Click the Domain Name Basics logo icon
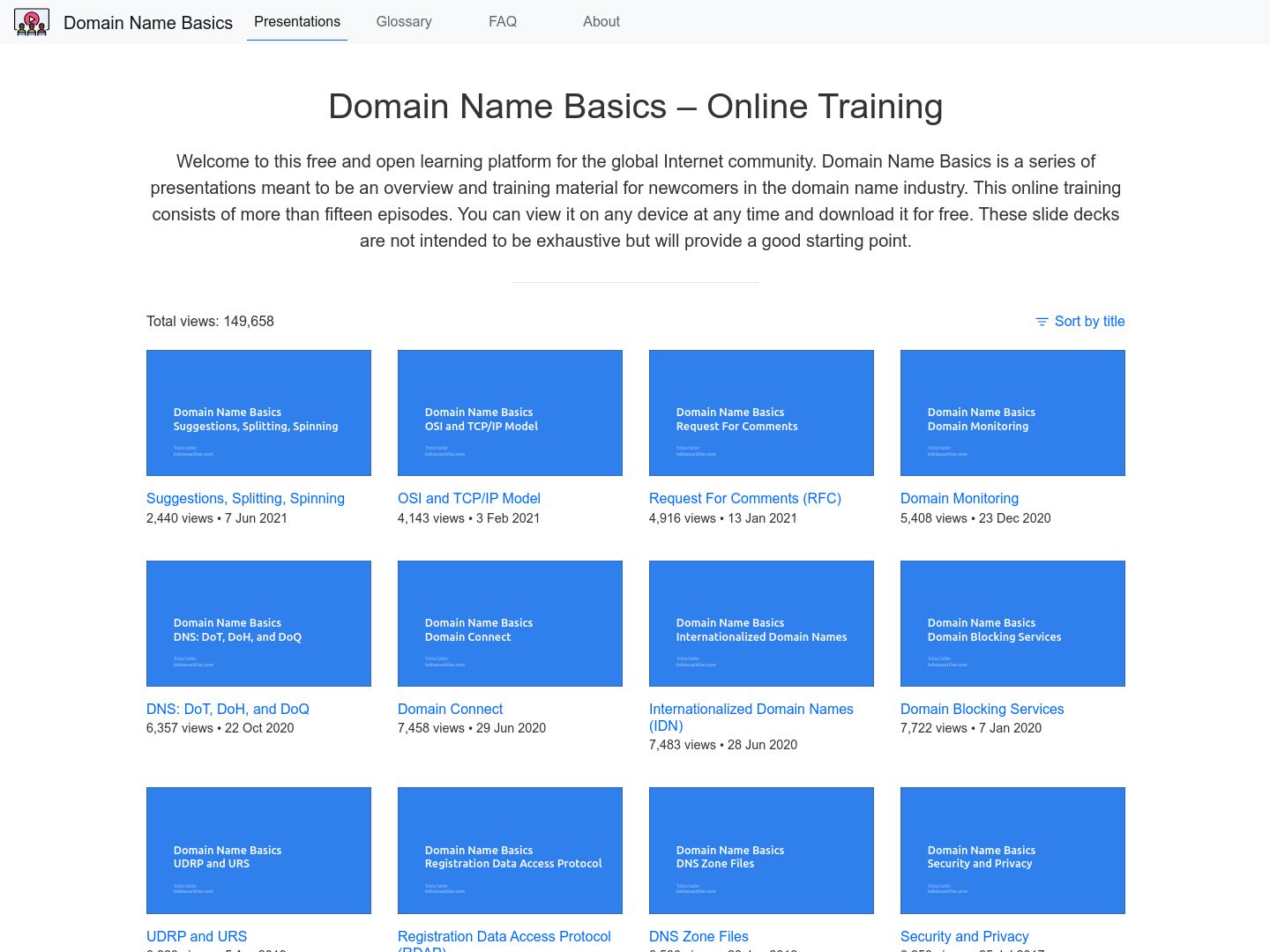 click(32, 22)
